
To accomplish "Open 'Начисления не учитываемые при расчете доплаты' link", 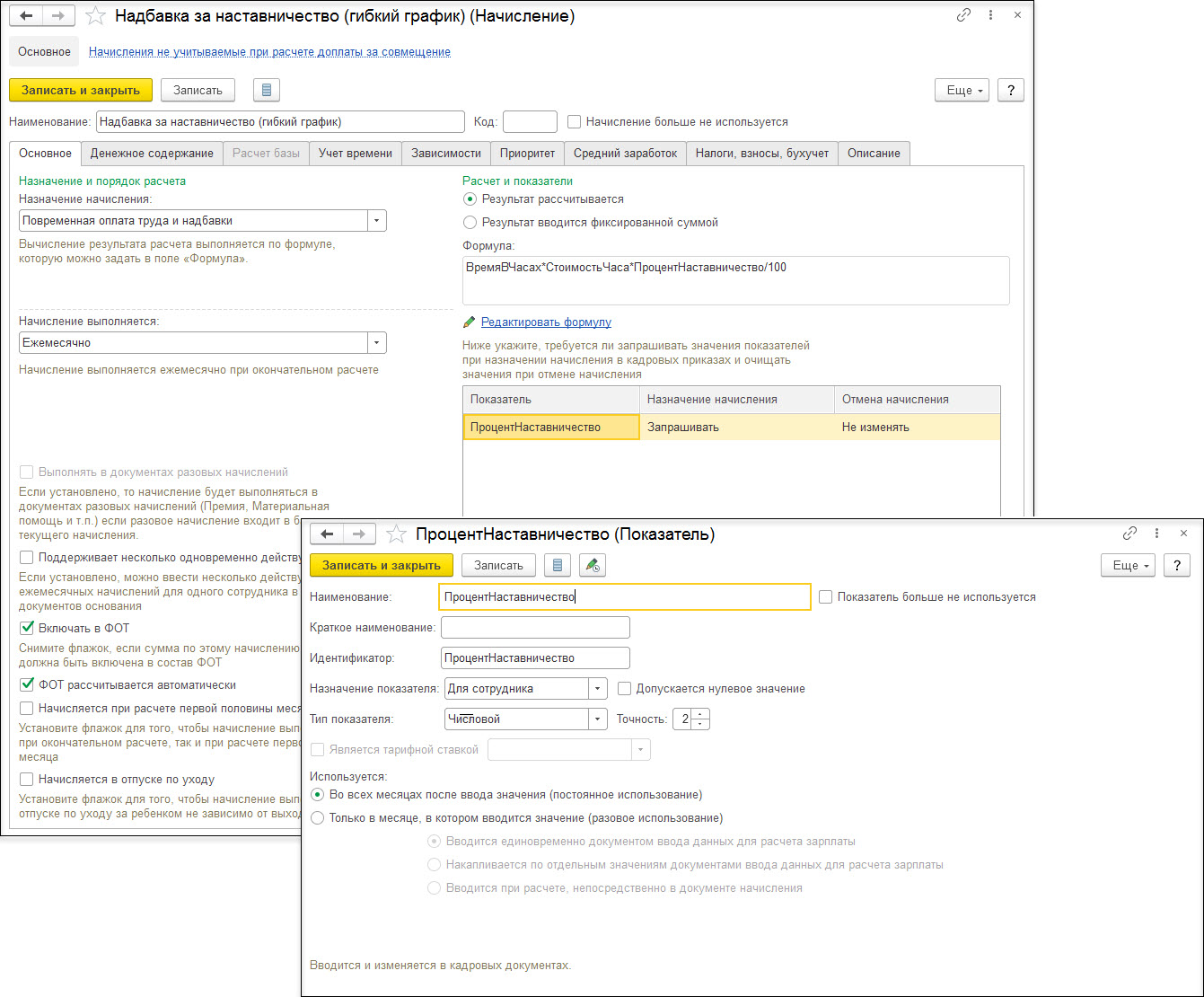I will [269, 52].
